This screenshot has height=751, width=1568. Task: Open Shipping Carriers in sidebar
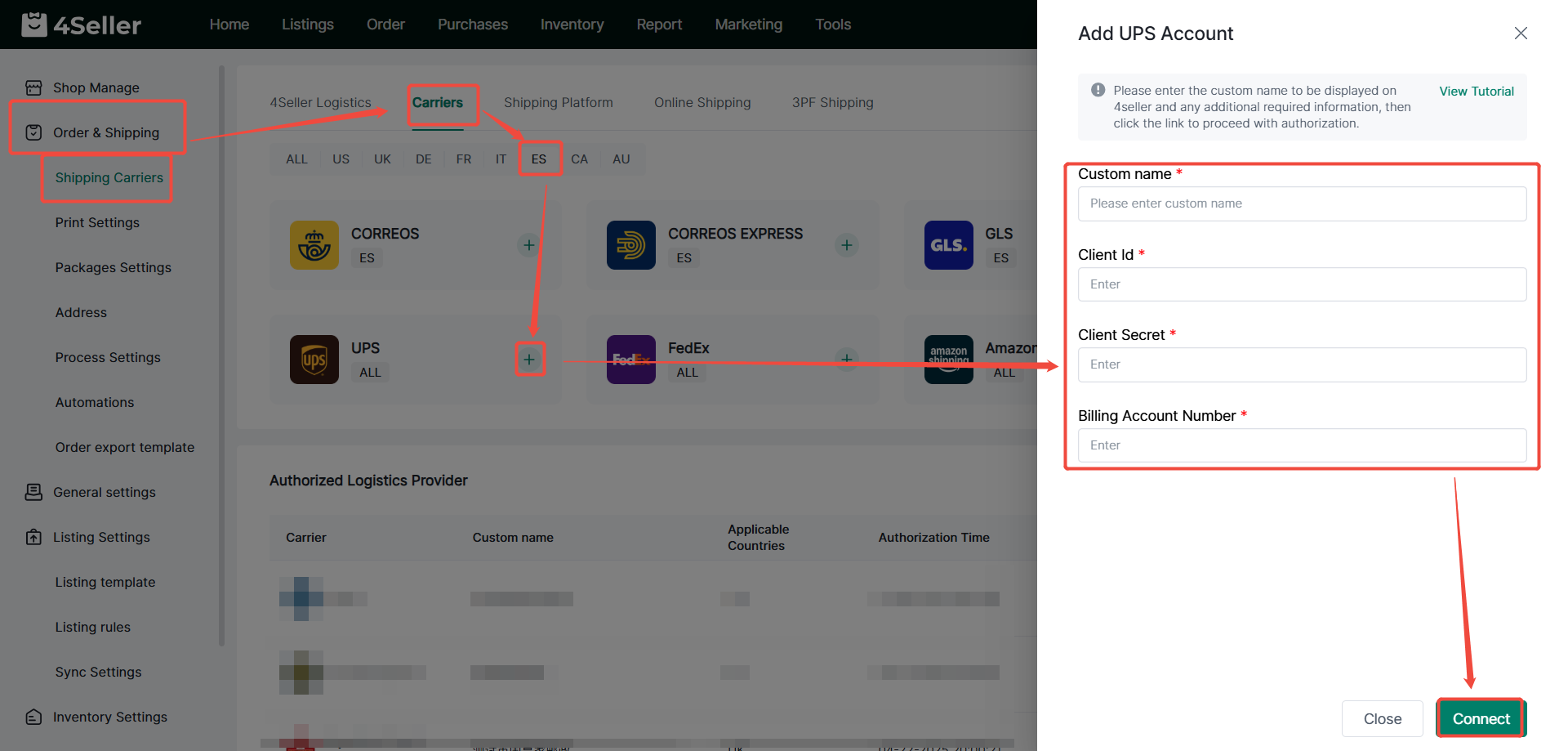[109, 177]
